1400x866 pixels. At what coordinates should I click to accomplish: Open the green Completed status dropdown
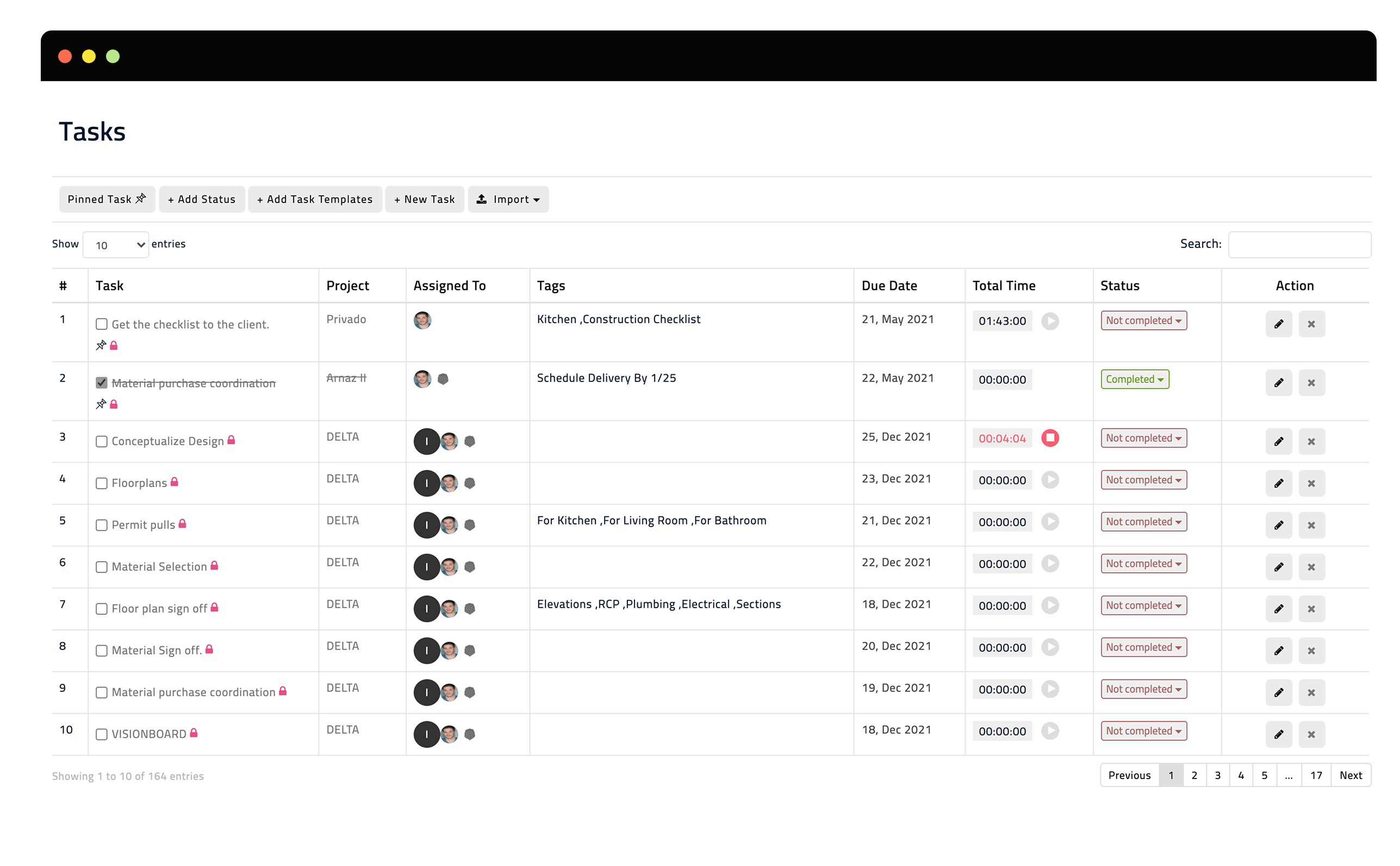coord(1135,379)
